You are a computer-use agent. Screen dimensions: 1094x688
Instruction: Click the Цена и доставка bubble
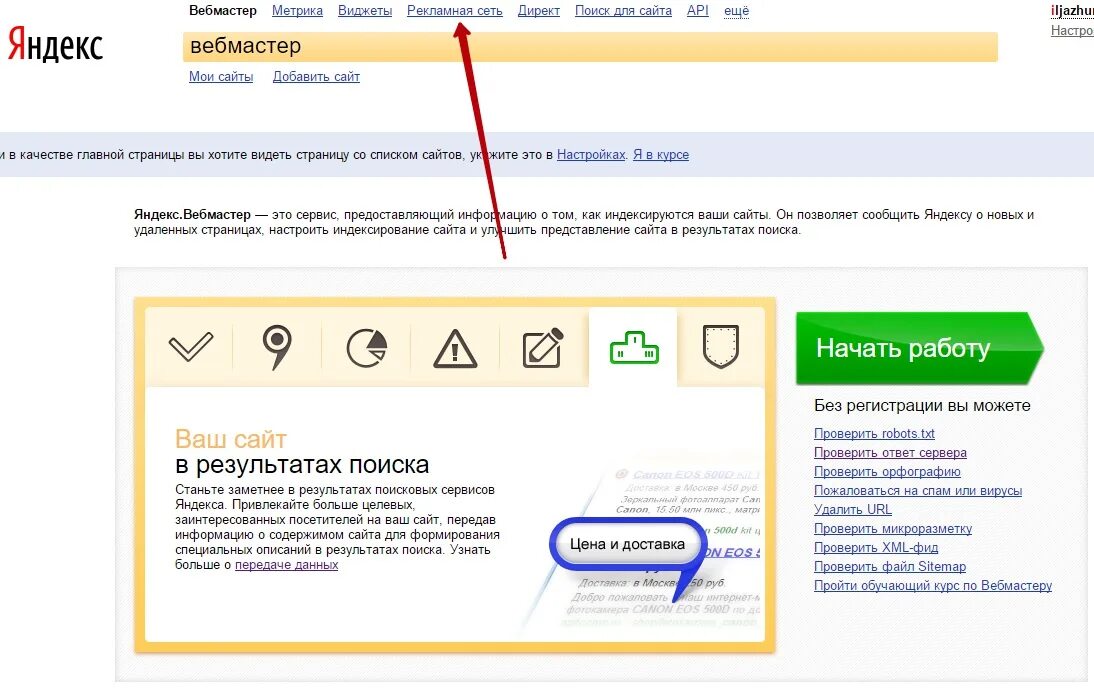pos(627,544)
